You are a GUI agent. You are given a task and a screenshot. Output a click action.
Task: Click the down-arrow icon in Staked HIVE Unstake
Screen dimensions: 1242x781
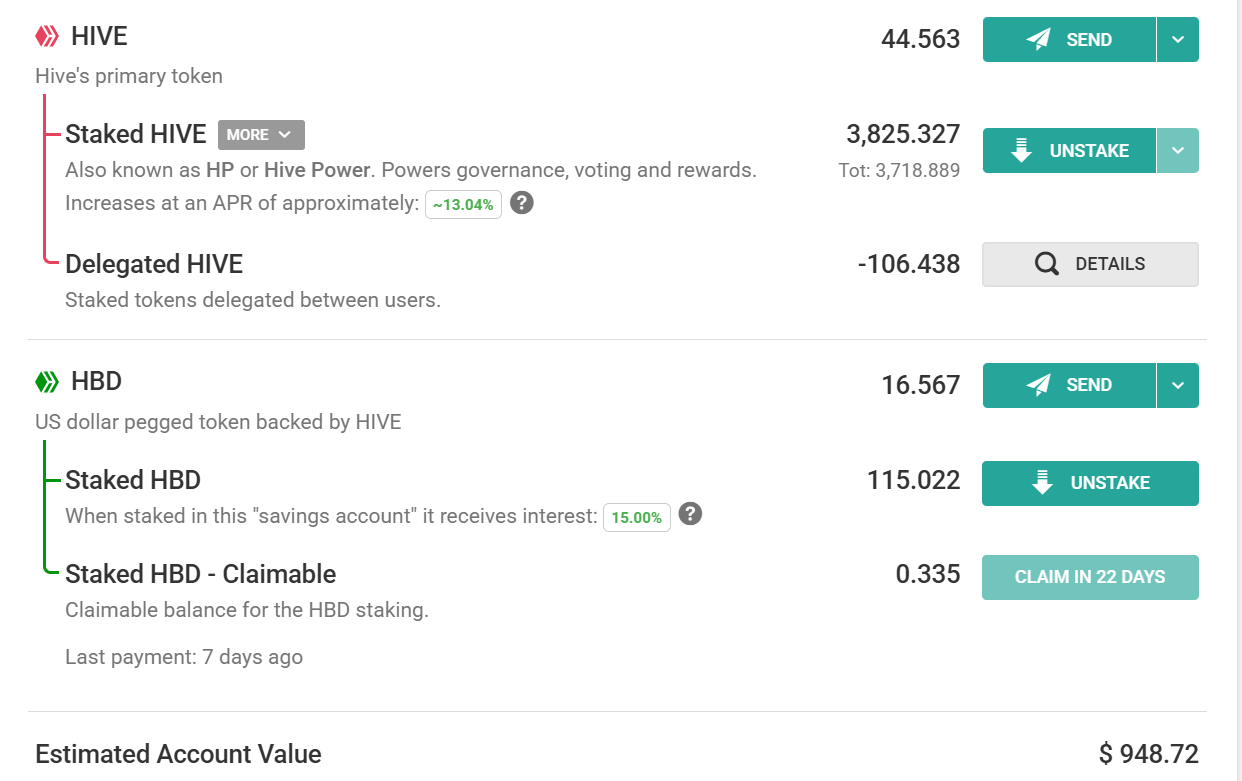[1021, 151]
